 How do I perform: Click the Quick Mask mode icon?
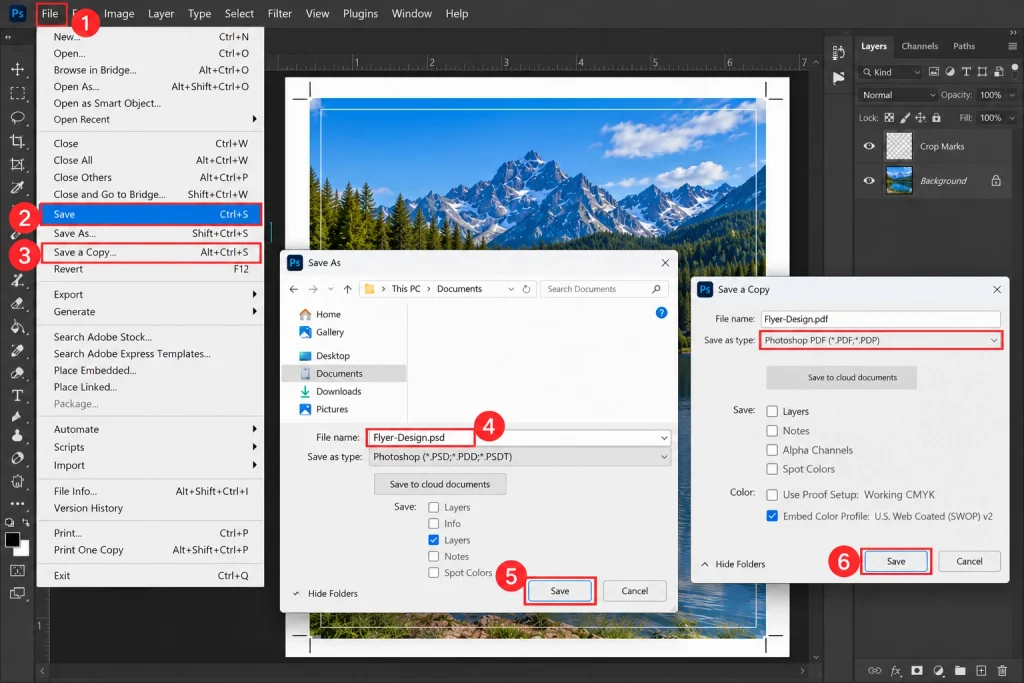18,571
